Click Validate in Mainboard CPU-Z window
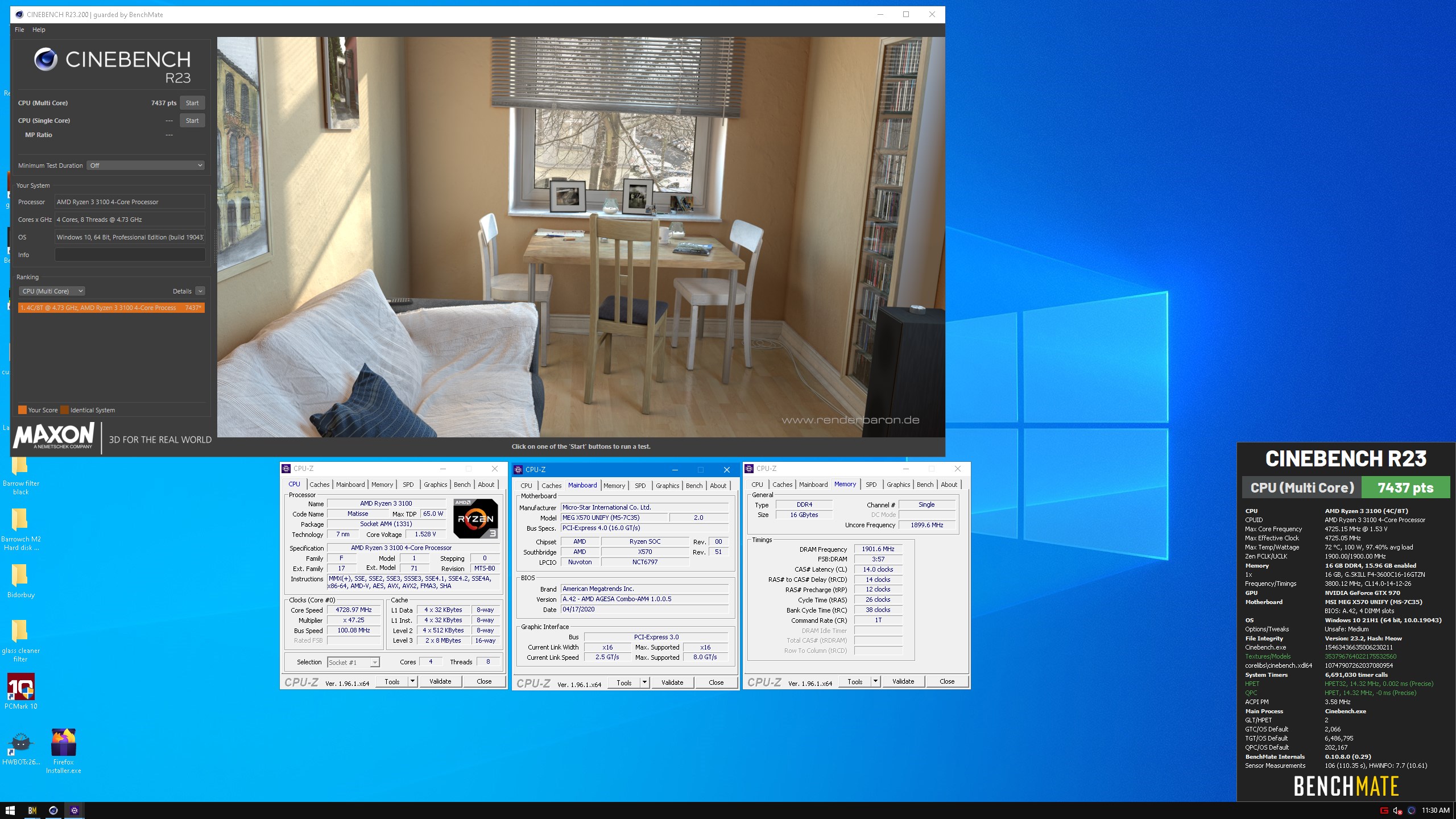 [672, 682]
